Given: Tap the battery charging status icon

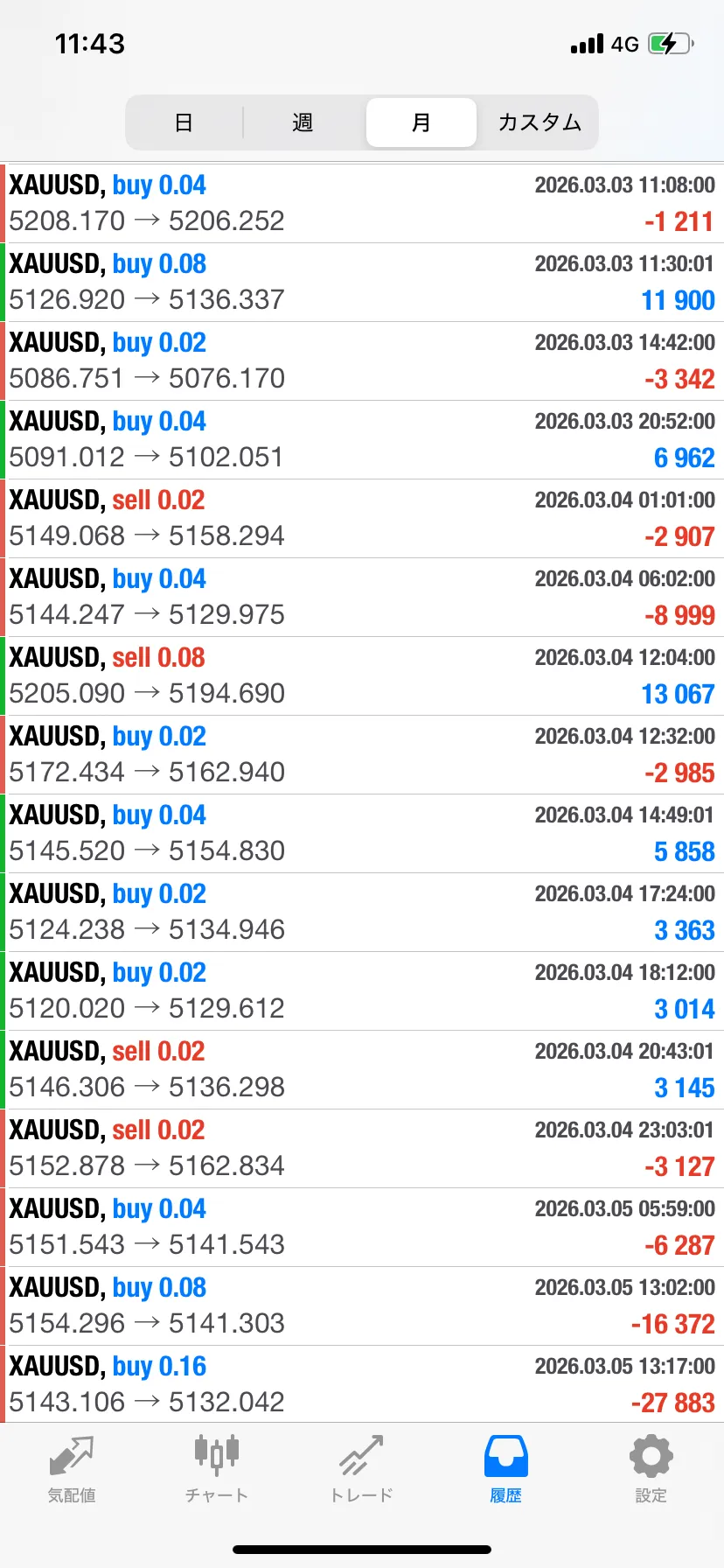Looking at the screenshot, I should coord(671,44).
